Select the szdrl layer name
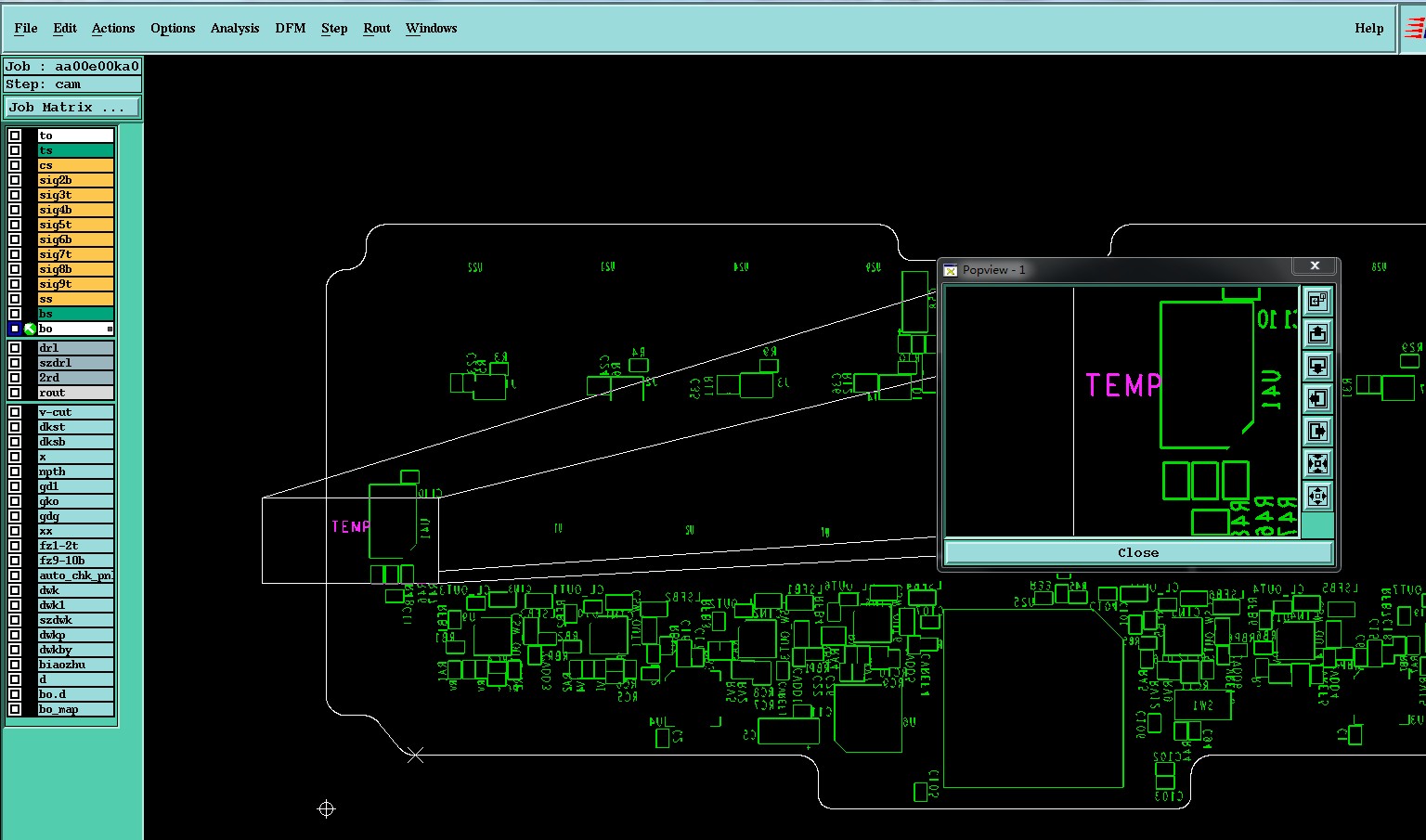 tap(75, 363)
